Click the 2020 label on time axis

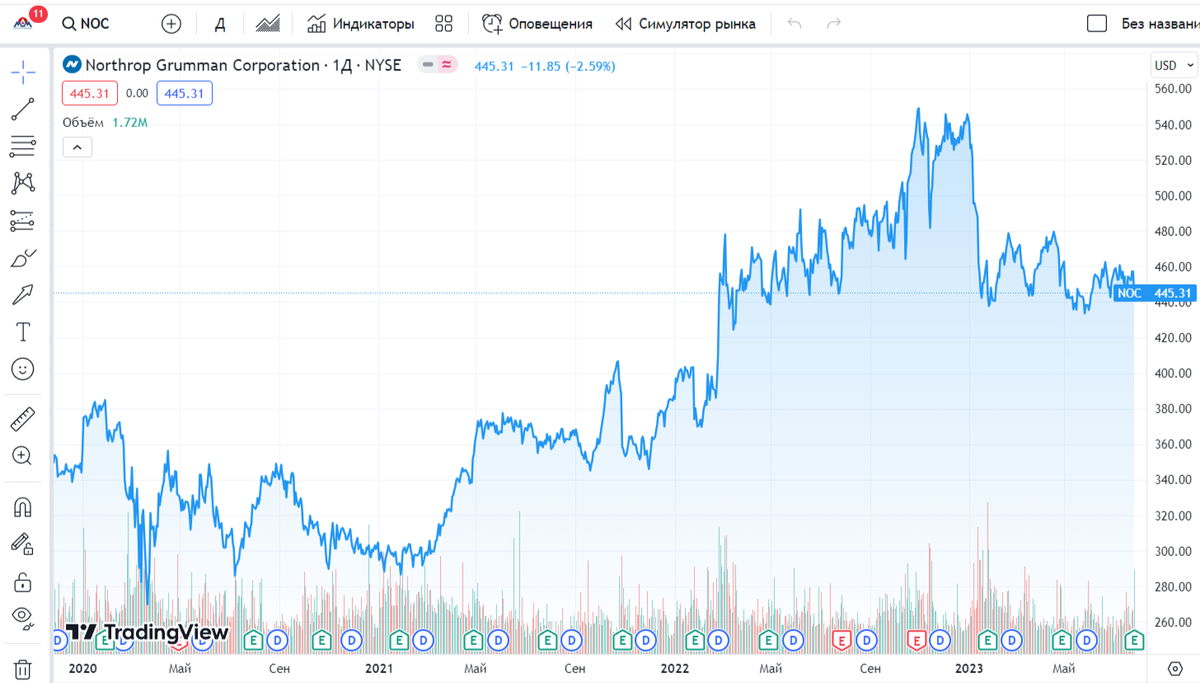click(83, 668)
